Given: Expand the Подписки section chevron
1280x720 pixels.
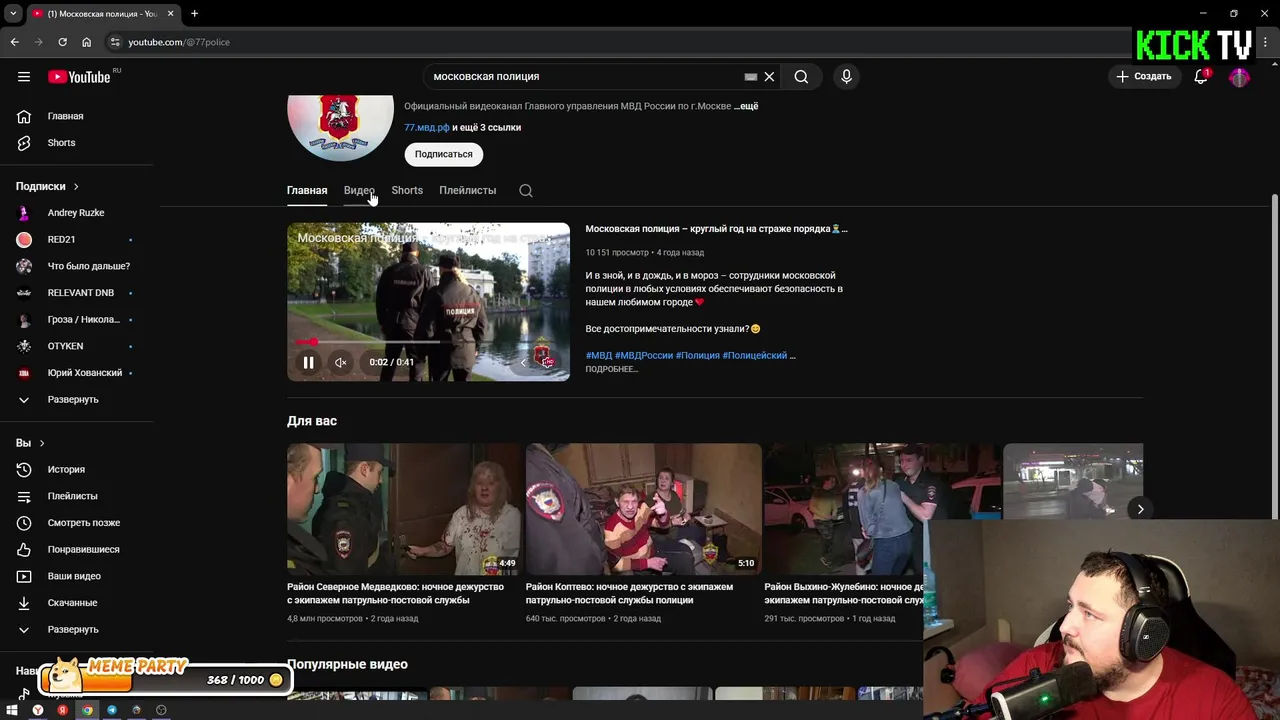Looking at the screenshot, I should point(75,187).
